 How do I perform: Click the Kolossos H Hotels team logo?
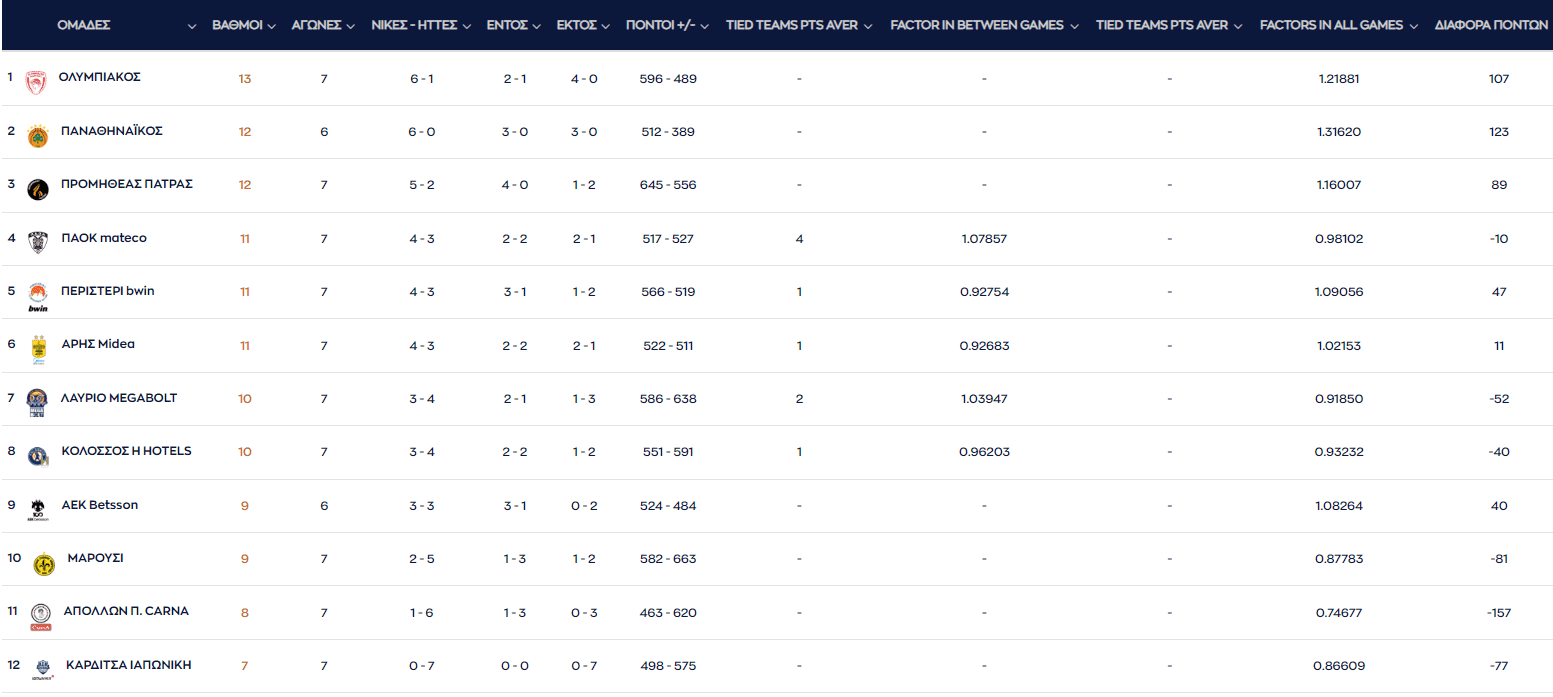(38, 456)
